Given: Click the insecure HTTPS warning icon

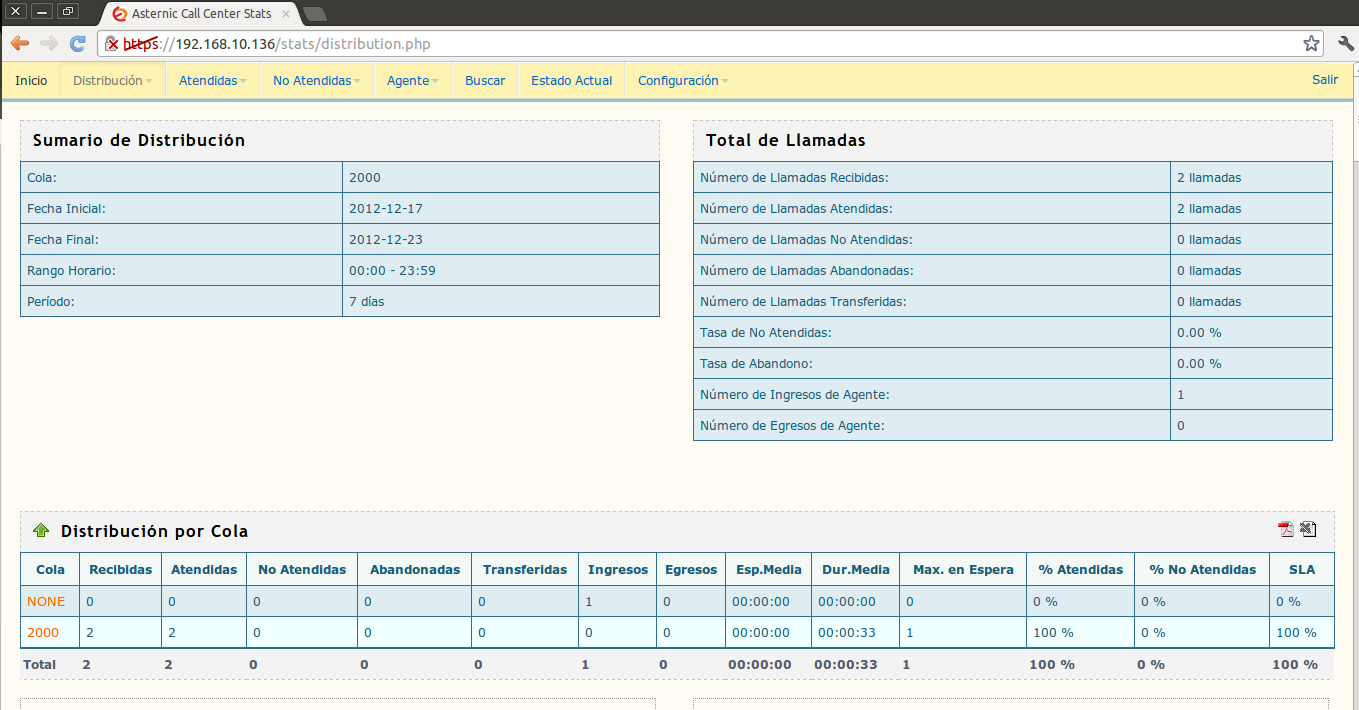Looking at the screenshot, I should click(112, 44).
